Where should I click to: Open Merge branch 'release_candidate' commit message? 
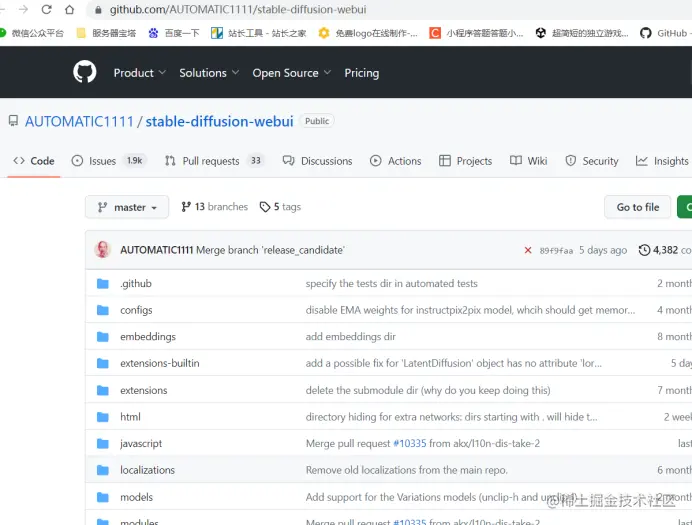click(270, 250)
